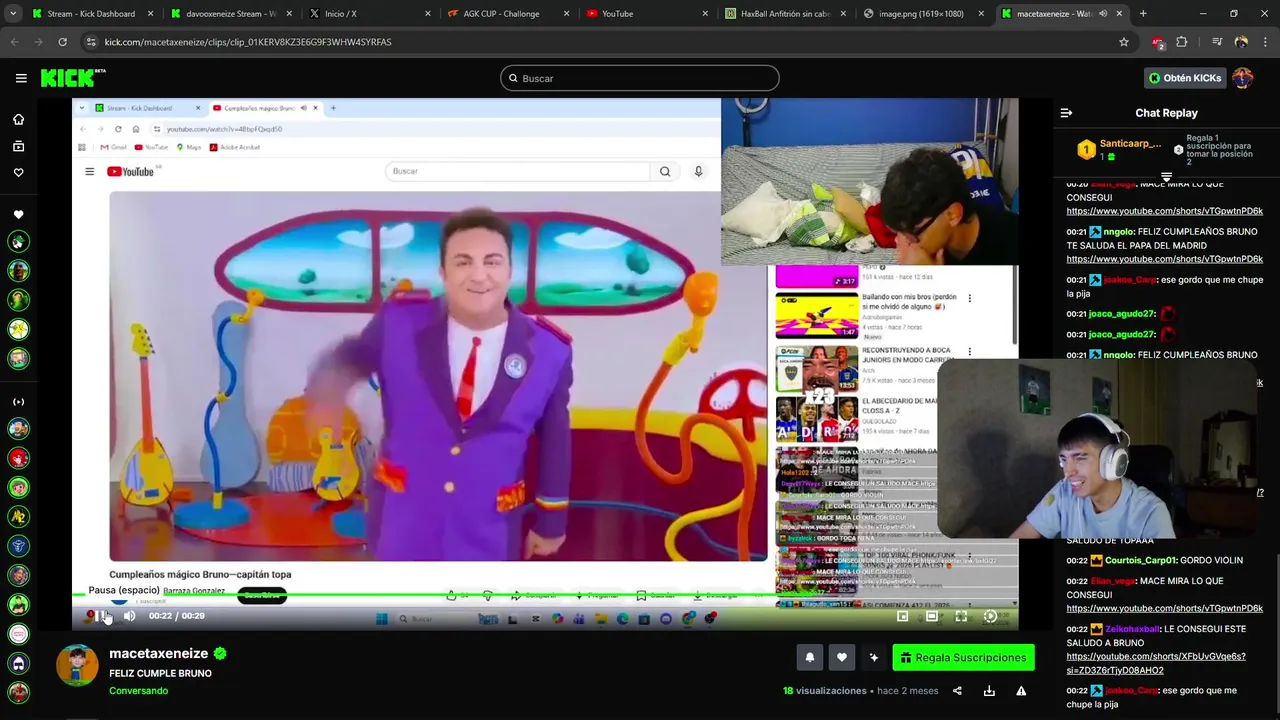
Task: Click the Kick Buscar search field
Action: (x=640, y=78)
